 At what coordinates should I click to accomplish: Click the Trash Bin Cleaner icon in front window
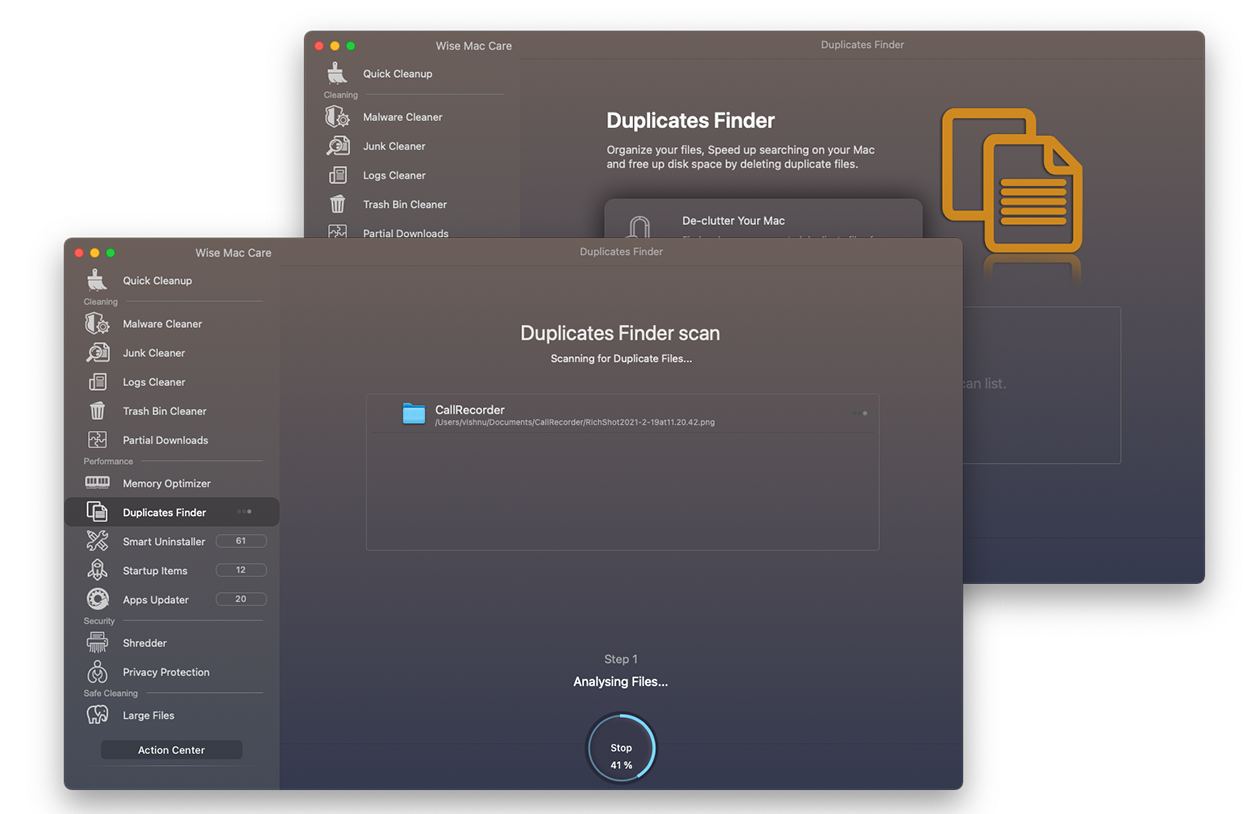point(97,411)
